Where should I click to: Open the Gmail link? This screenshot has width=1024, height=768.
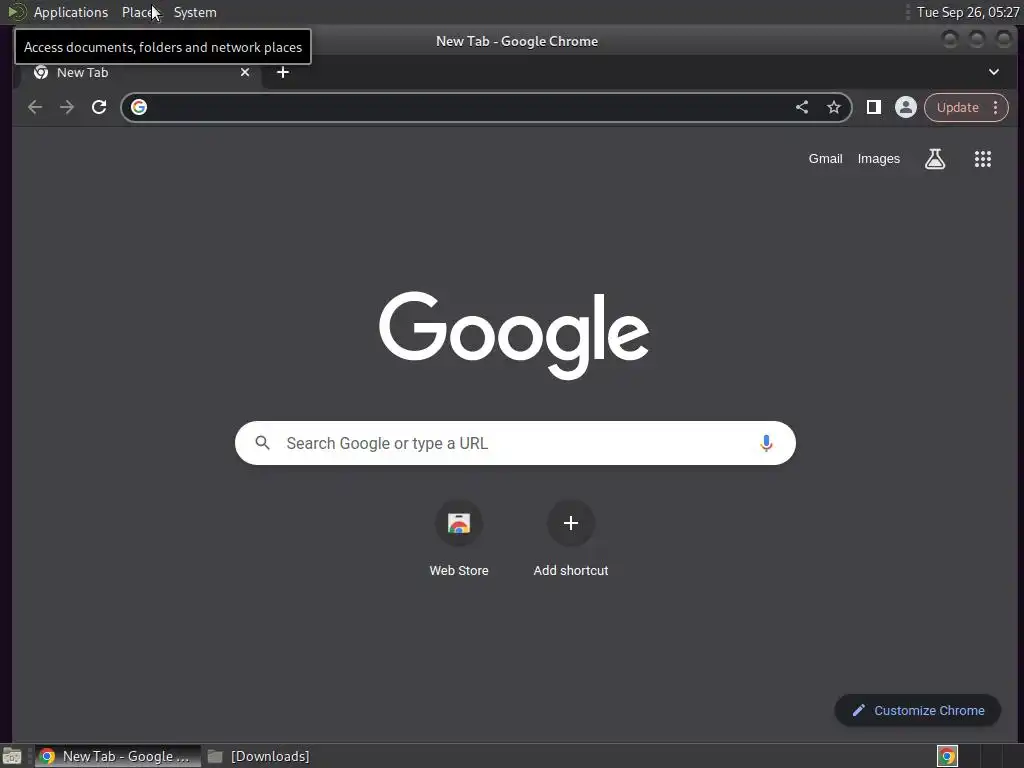(x=825, y=159)
